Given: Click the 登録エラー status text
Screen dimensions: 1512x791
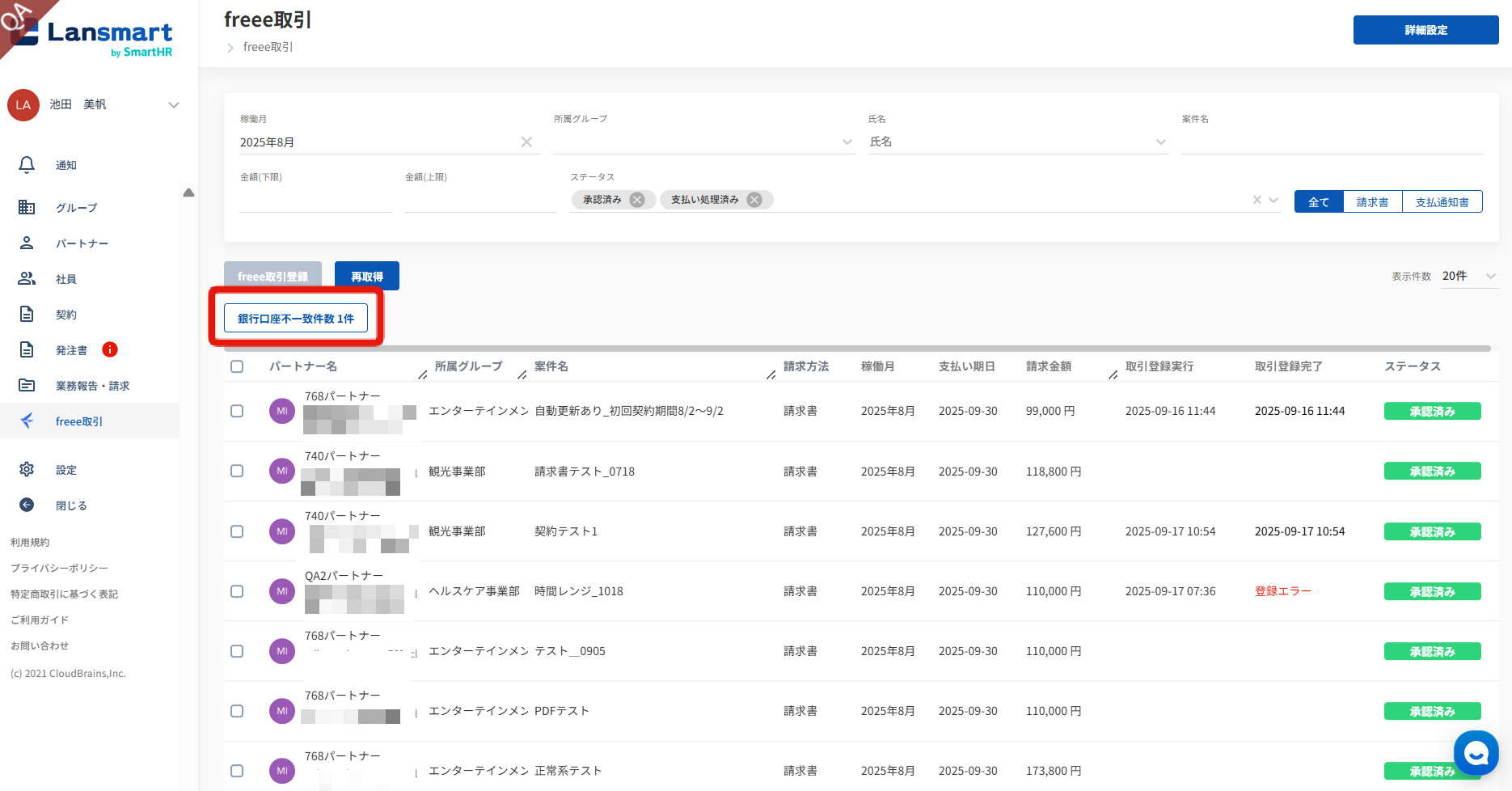Looking at the screenshot, I should [x=1283, y=591].
